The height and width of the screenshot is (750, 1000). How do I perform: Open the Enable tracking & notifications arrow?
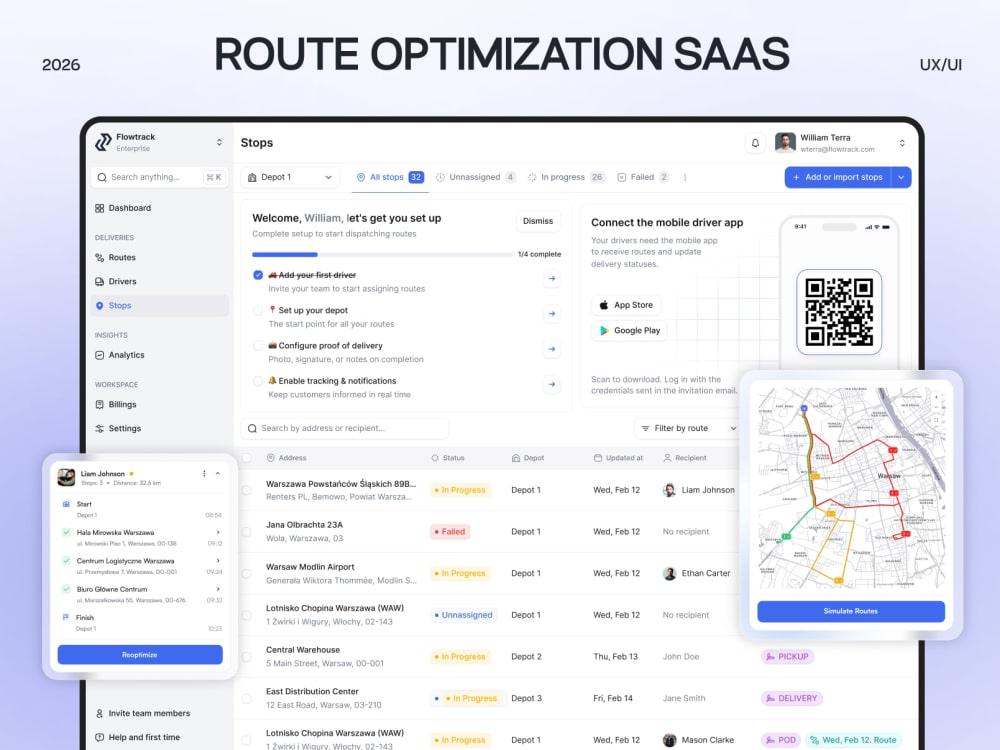coord(552,385)
